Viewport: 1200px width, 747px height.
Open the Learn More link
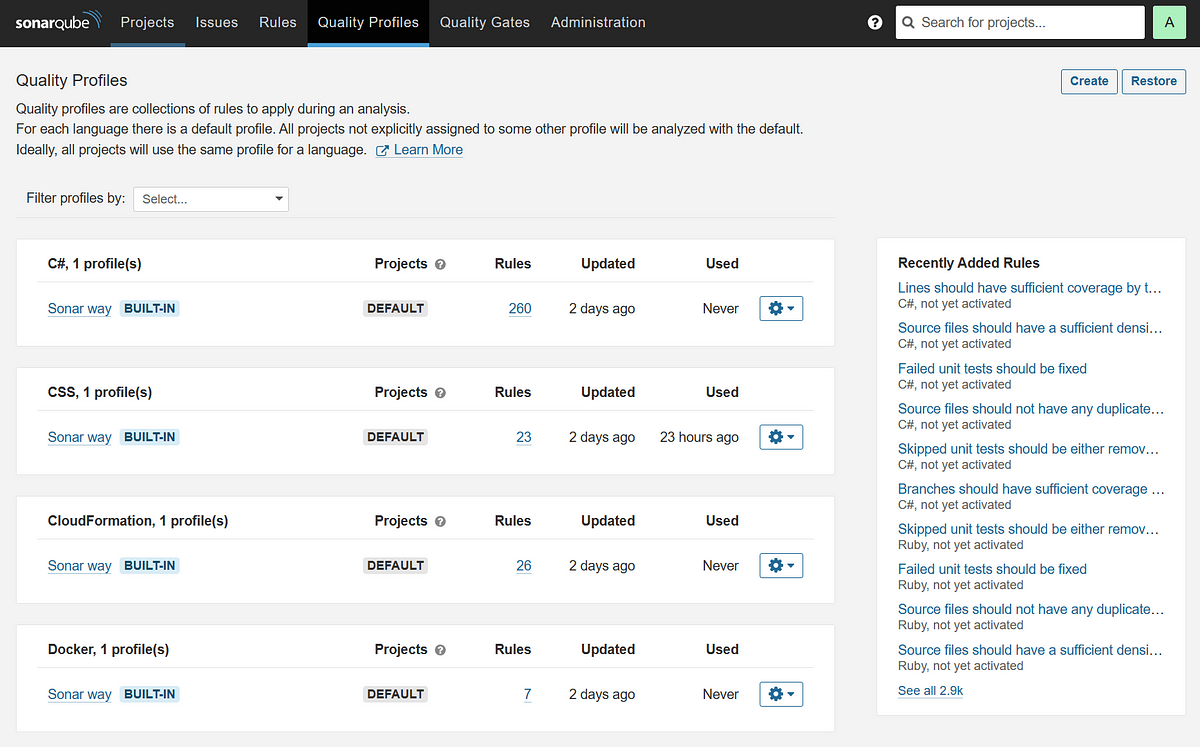click(x=428, y=149)
